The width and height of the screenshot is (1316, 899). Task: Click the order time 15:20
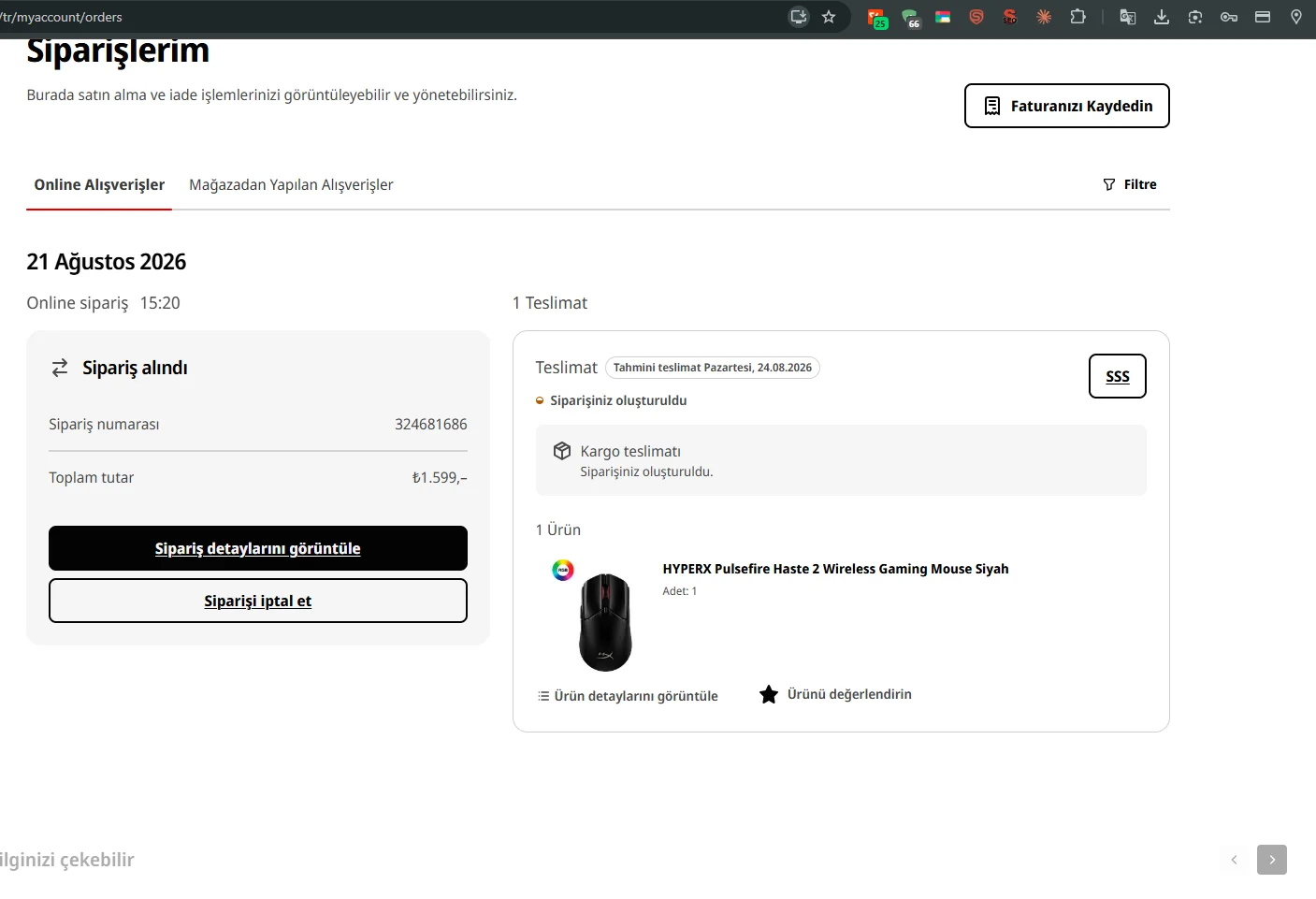(160, 303)
